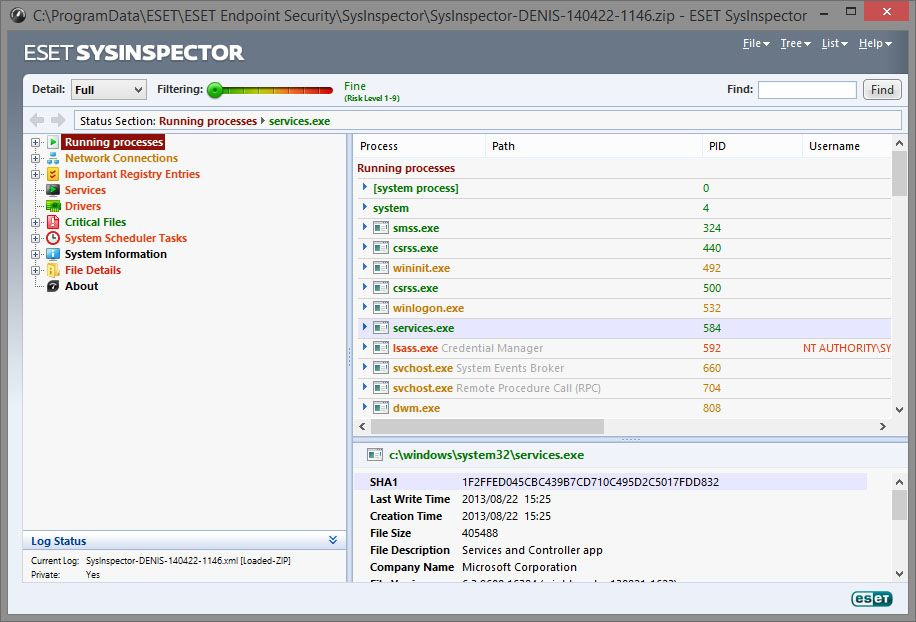The width and height of the screenshot is (916, 622).
Task: Click the Network Connections icon
Action: tap(53, 158)
